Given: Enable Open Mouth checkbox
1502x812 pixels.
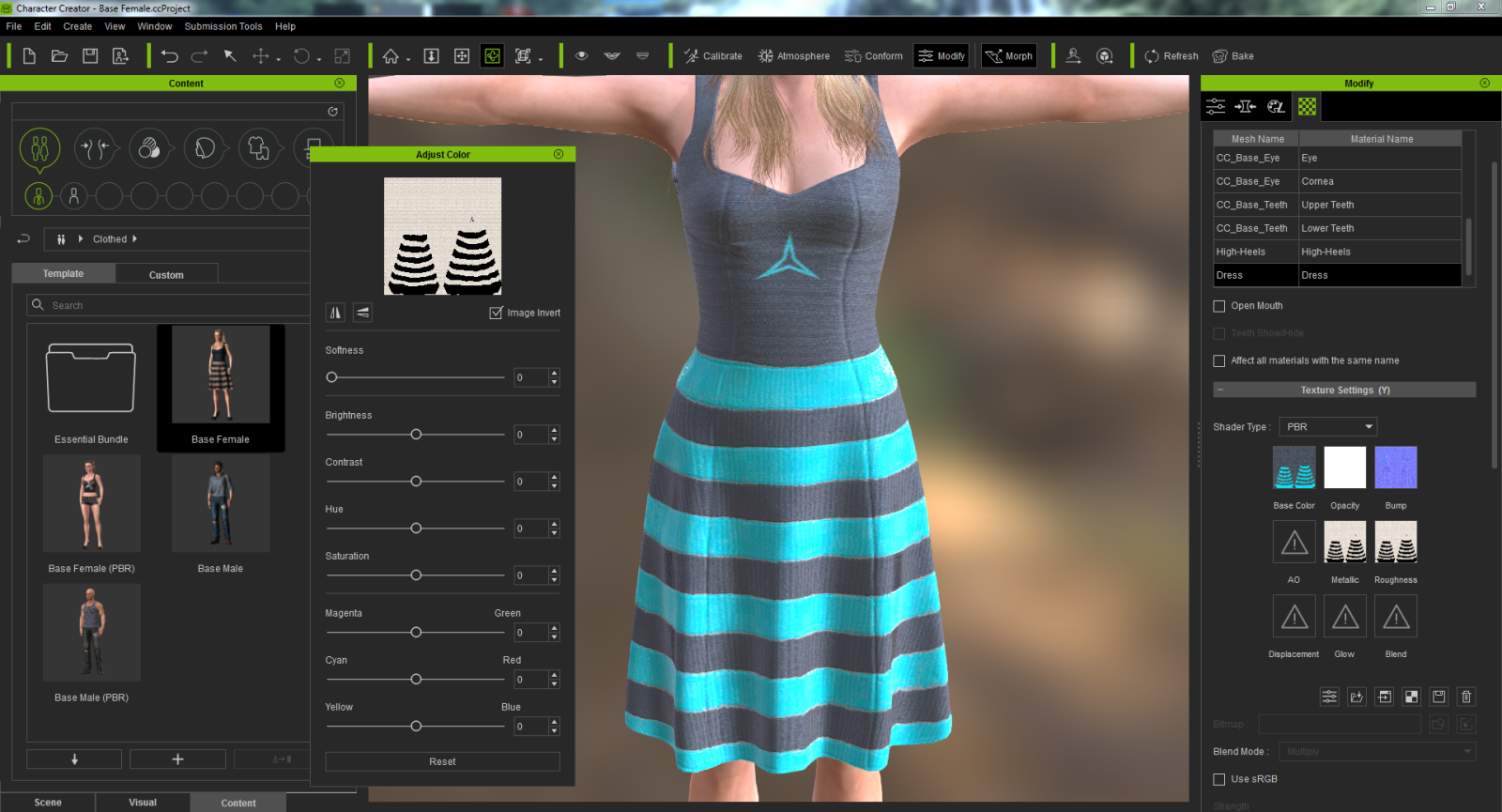Looking at the screenshot, I should [x=1218, y=306].
